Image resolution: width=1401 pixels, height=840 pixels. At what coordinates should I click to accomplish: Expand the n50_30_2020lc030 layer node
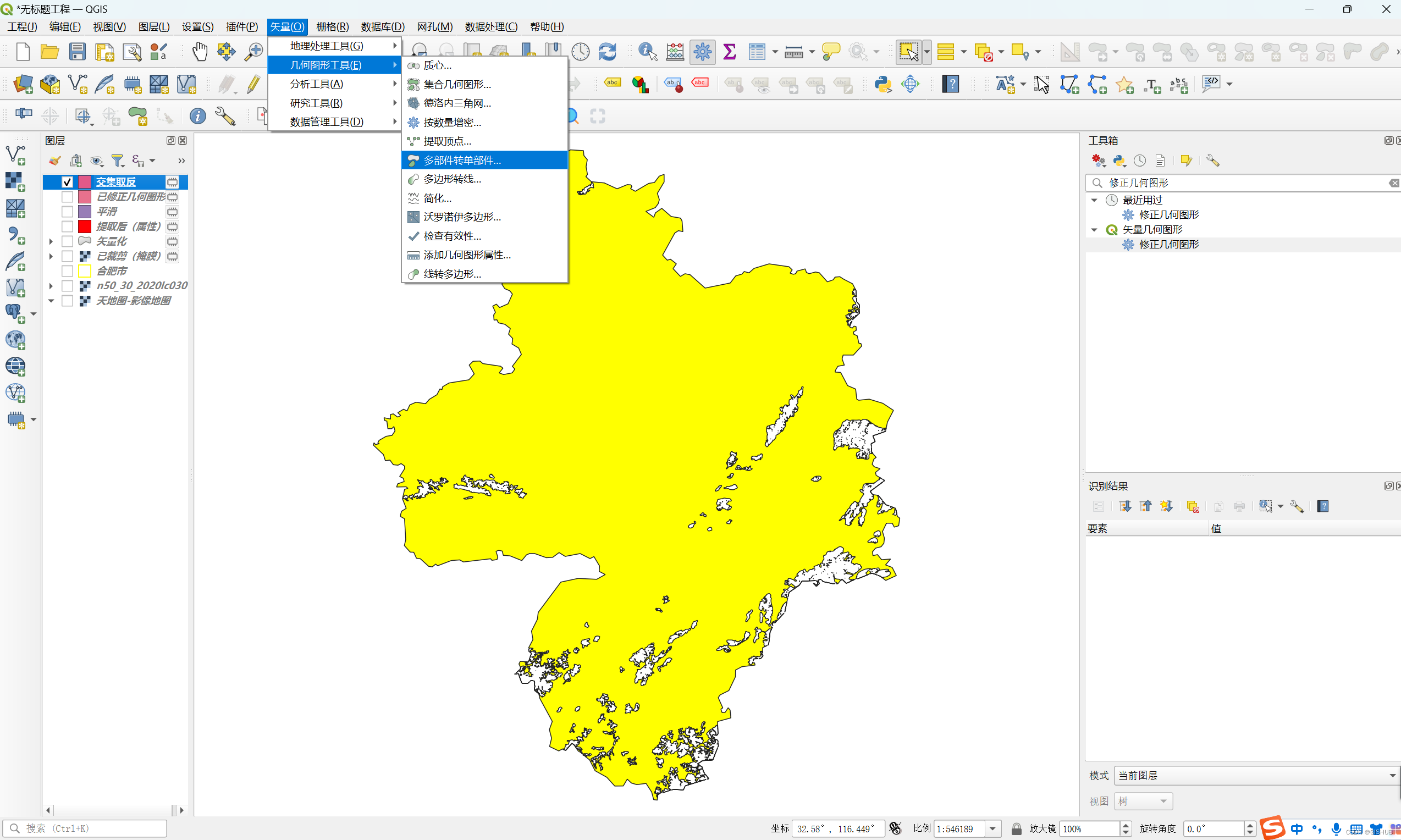click(x=51, y=285)
